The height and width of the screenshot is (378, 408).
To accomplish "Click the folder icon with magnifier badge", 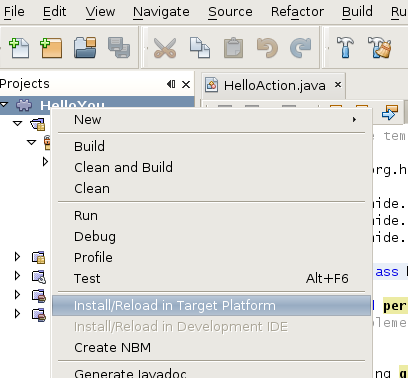I will (39, 276).
